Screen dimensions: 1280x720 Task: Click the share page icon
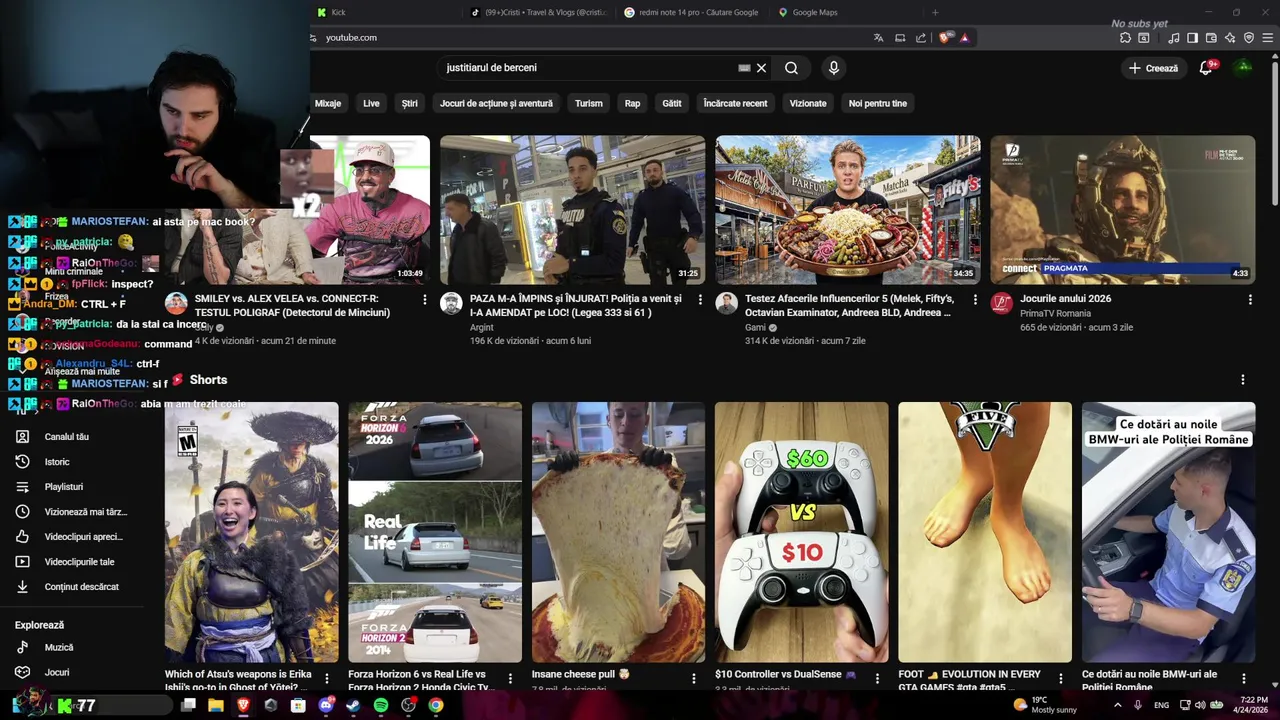(921, 37)
